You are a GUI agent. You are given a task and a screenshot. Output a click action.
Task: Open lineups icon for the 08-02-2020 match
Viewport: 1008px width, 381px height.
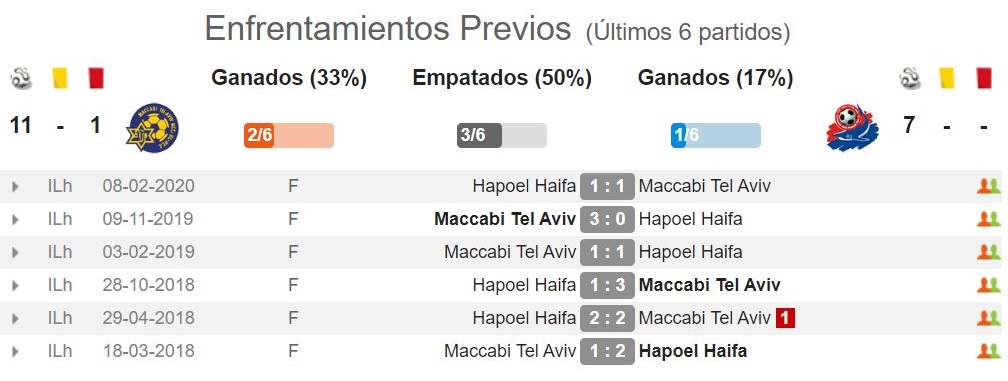[988, 186]
